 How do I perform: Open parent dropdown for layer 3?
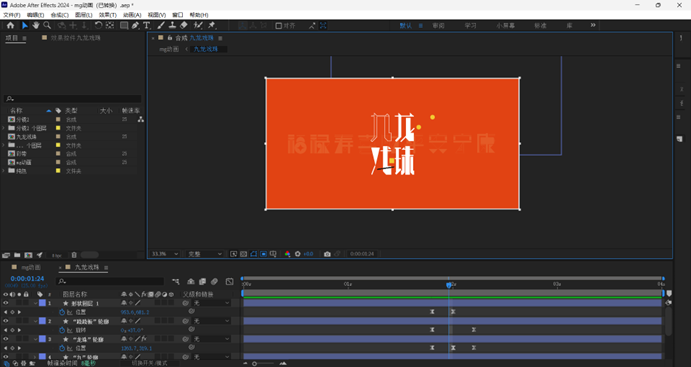[x=212, y=339]
